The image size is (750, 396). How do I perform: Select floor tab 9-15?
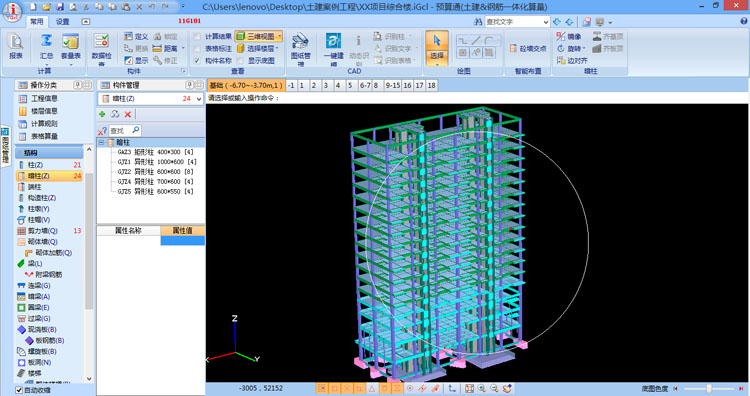pyautogui.click(x=393, y=85)
